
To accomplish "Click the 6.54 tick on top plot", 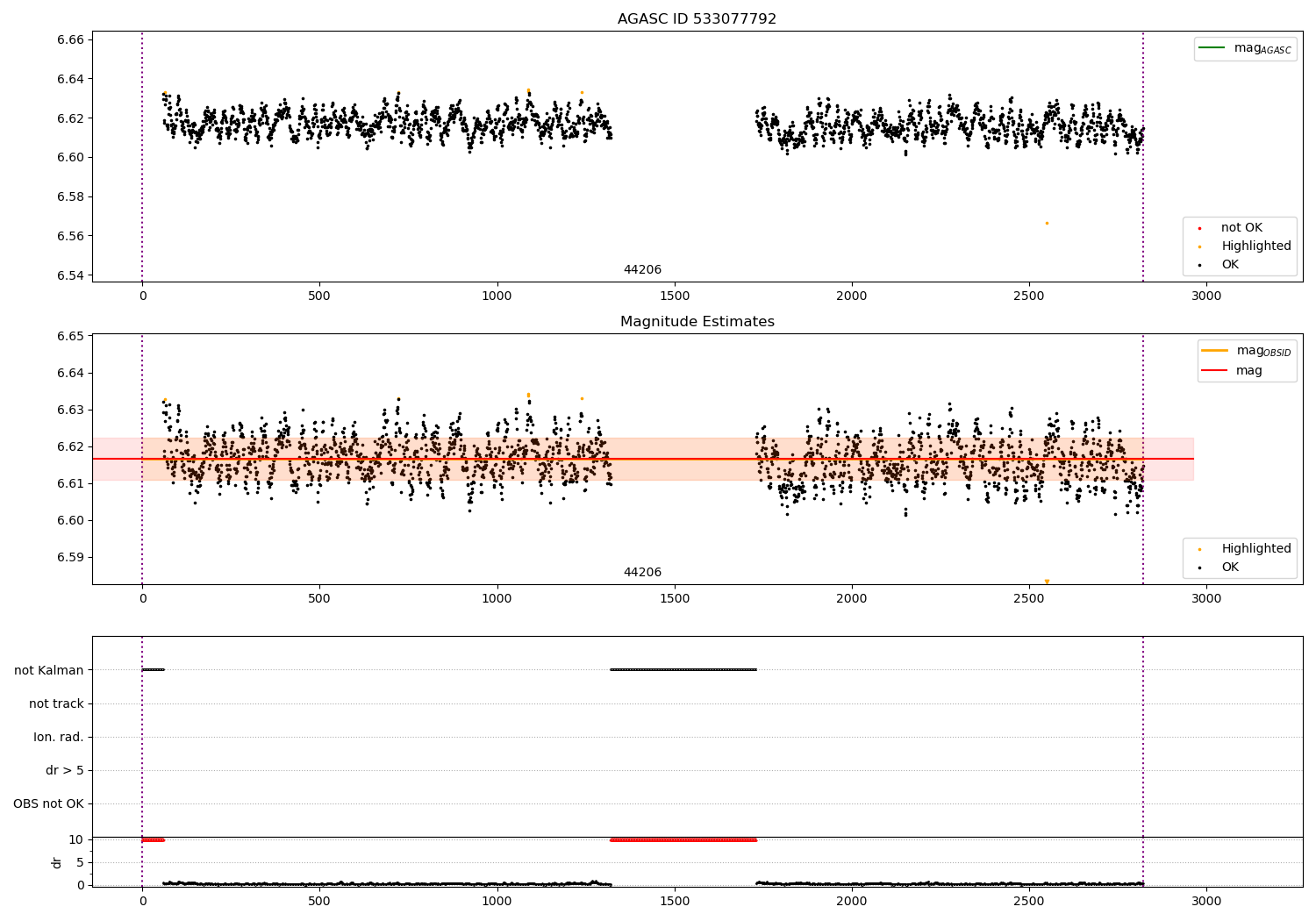I will click(x=71, y=275).
